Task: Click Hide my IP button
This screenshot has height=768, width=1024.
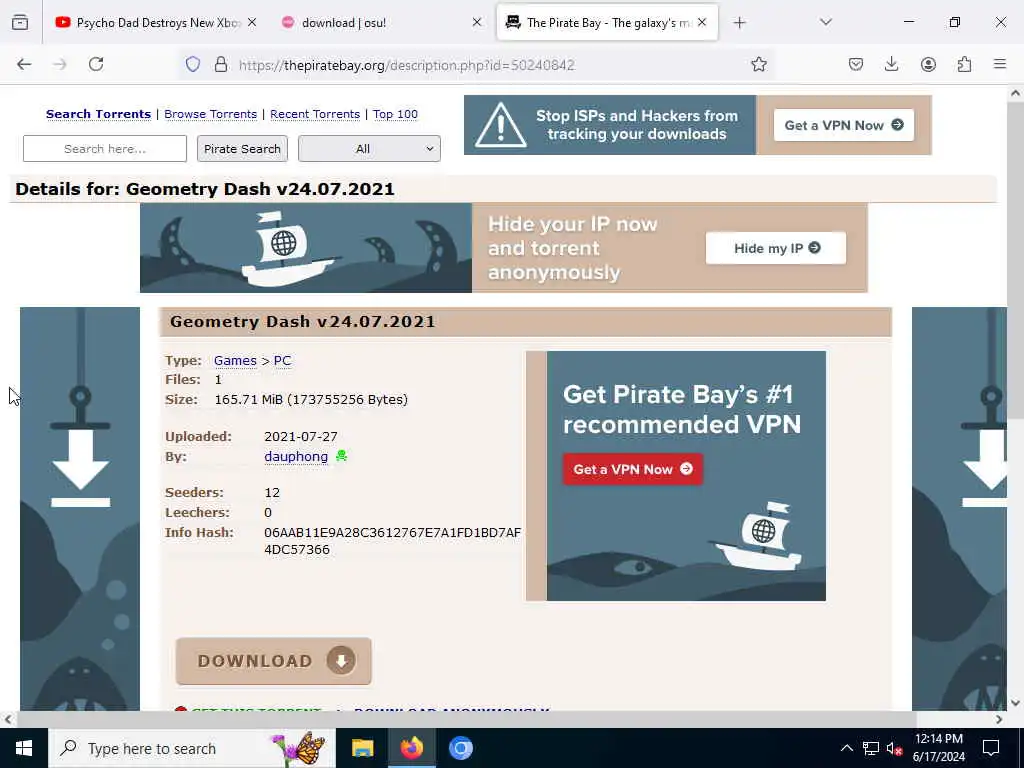Action: coord(776,248)
